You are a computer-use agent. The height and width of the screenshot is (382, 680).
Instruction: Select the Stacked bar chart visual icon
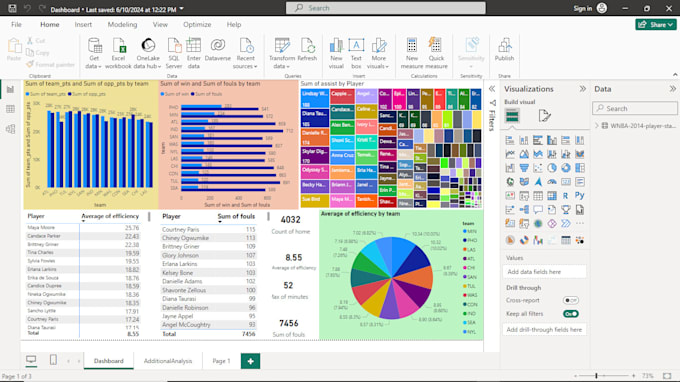click(x=510, y=140)
